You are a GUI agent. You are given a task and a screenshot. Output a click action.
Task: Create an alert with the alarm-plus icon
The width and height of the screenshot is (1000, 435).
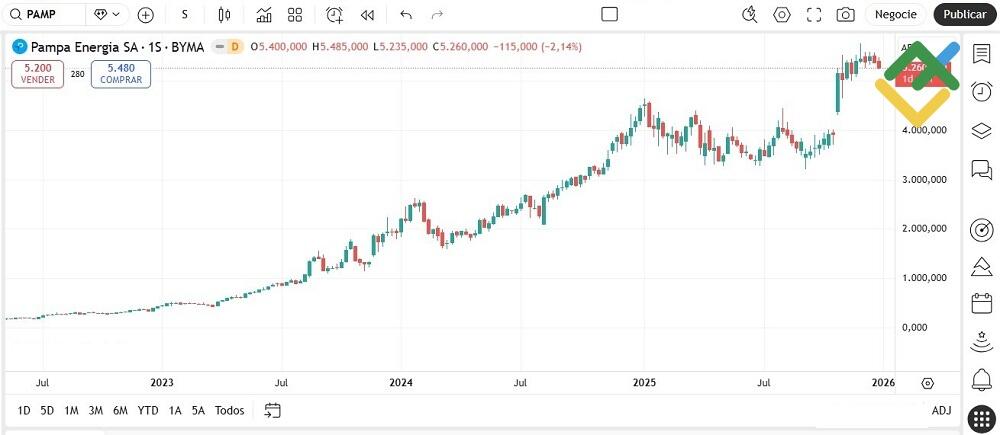coord(334,14)
